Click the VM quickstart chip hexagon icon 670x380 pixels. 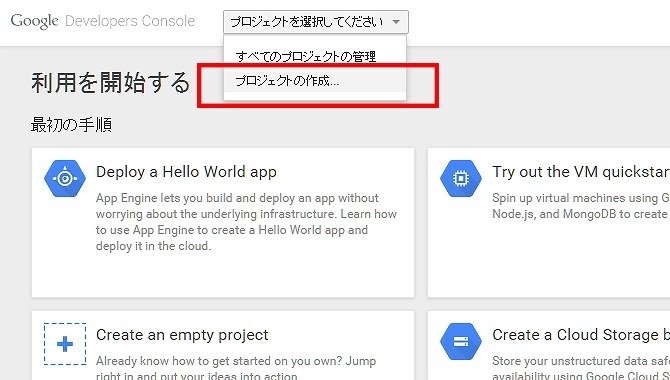pos(461,178)
